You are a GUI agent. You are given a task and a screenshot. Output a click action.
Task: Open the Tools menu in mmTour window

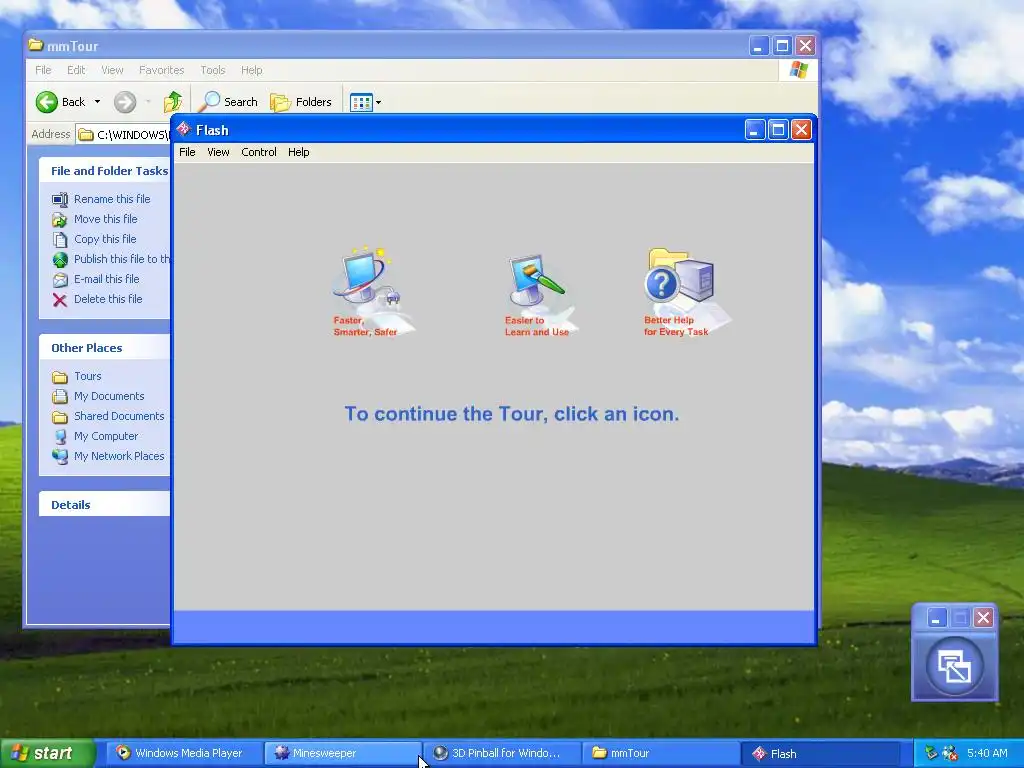213,70
